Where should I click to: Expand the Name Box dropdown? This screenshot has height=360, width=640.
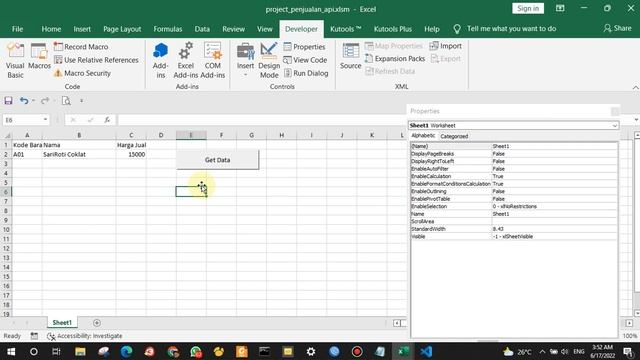coord(45,120)
